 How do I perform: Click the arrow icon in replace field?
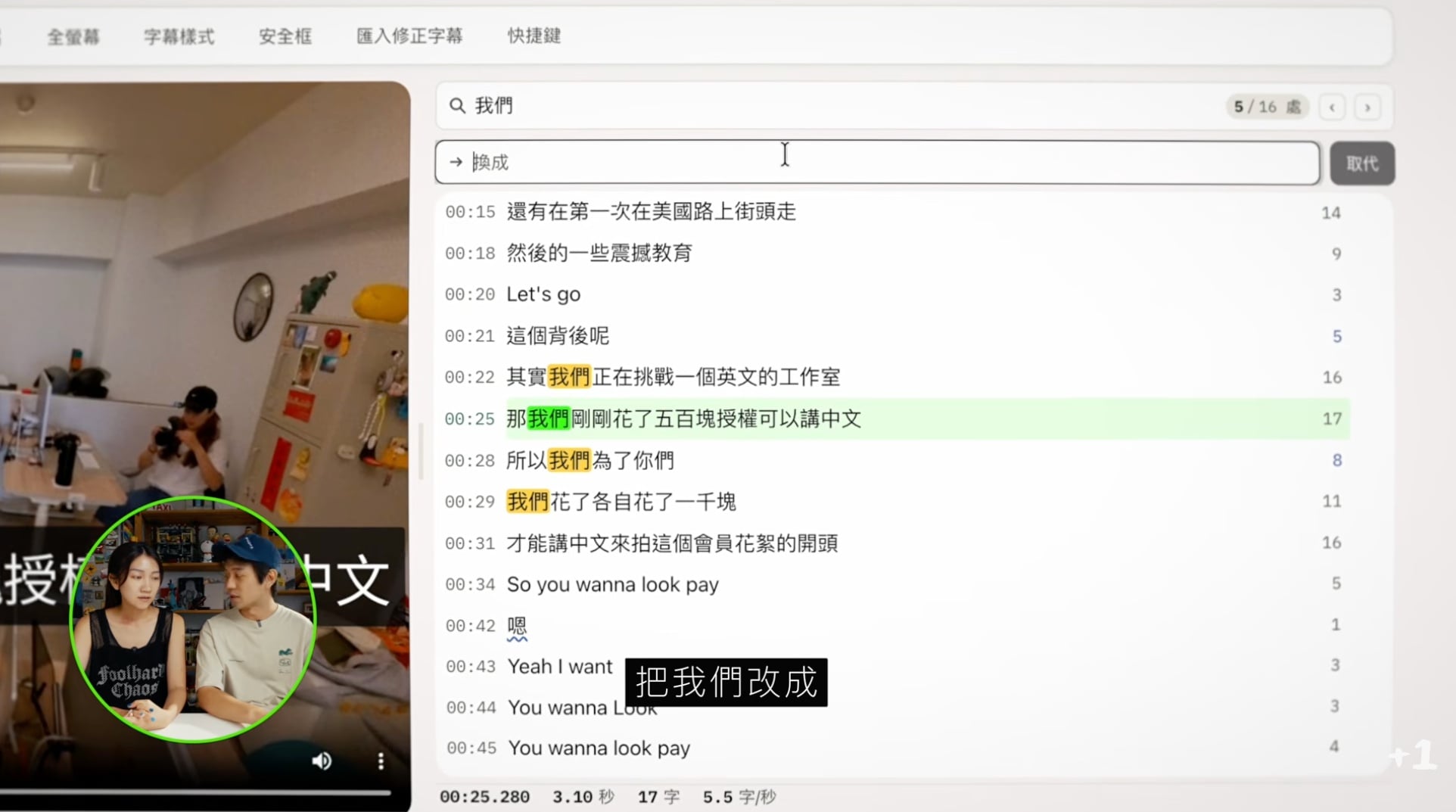pos(456,162)
